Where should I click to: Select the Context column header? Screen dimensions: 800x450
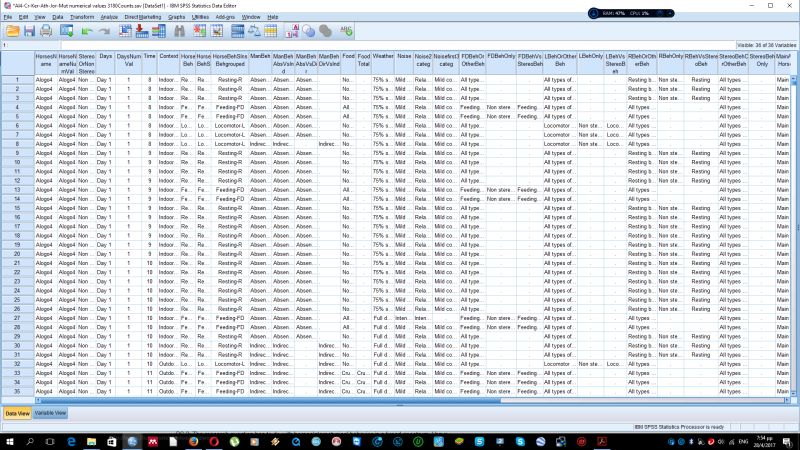pyautogui.click(x=168, y=63)
